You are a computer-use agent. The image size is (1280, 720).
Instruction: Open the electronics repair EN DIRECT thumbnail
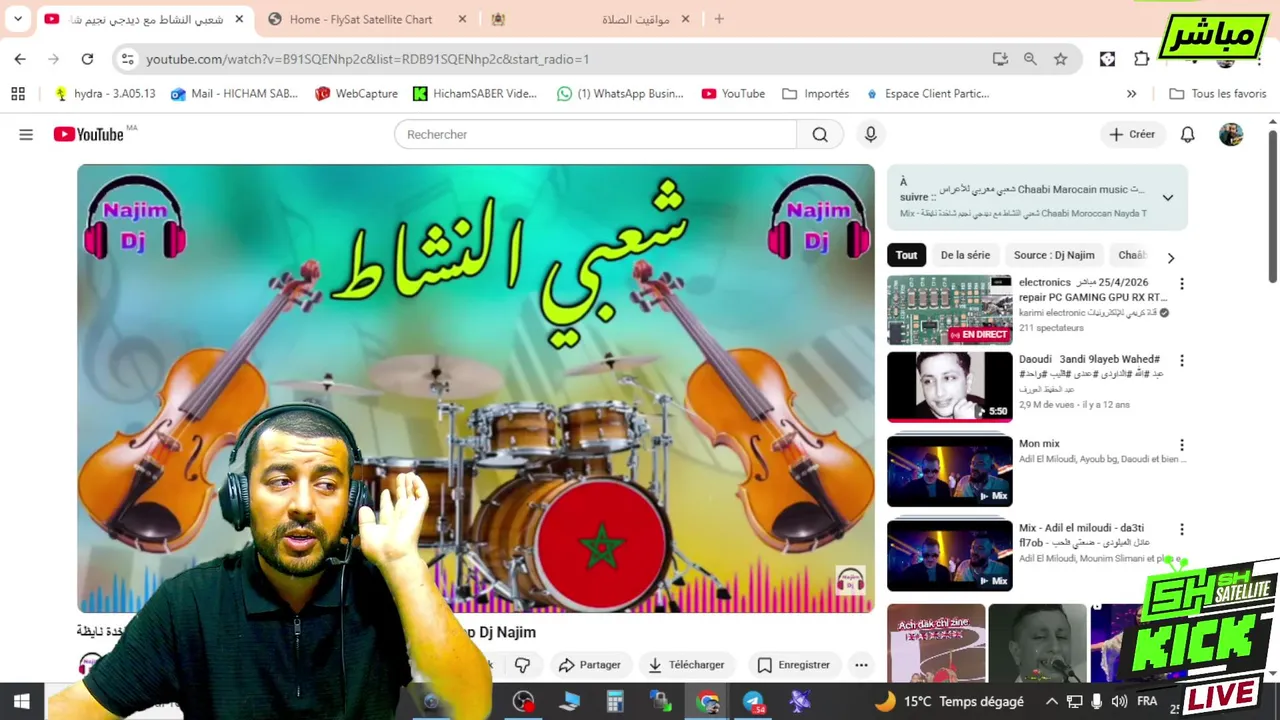[x=949, y=310]
